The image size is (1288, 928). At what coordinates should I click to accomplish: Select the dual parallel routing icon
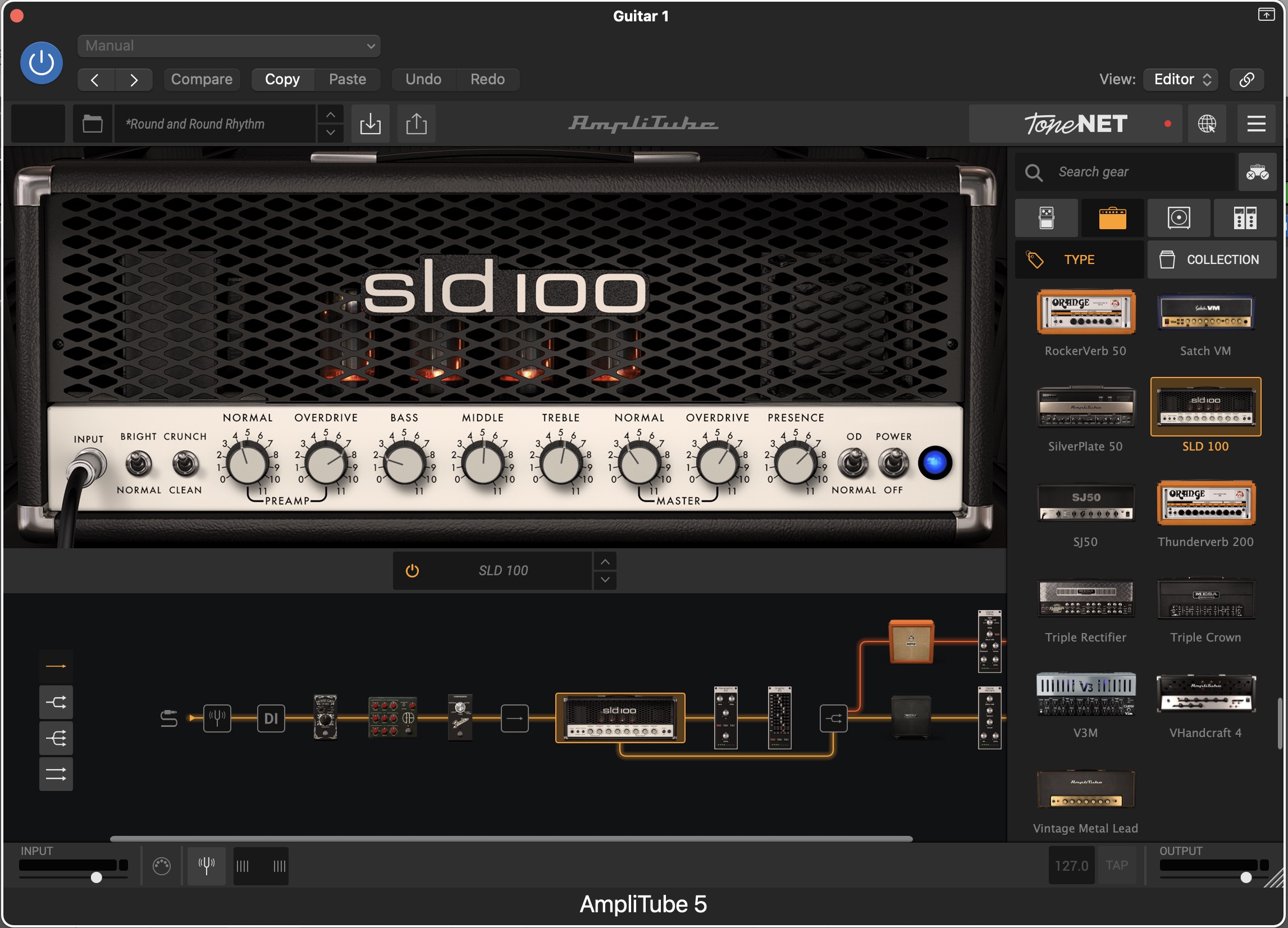[56, 774]
